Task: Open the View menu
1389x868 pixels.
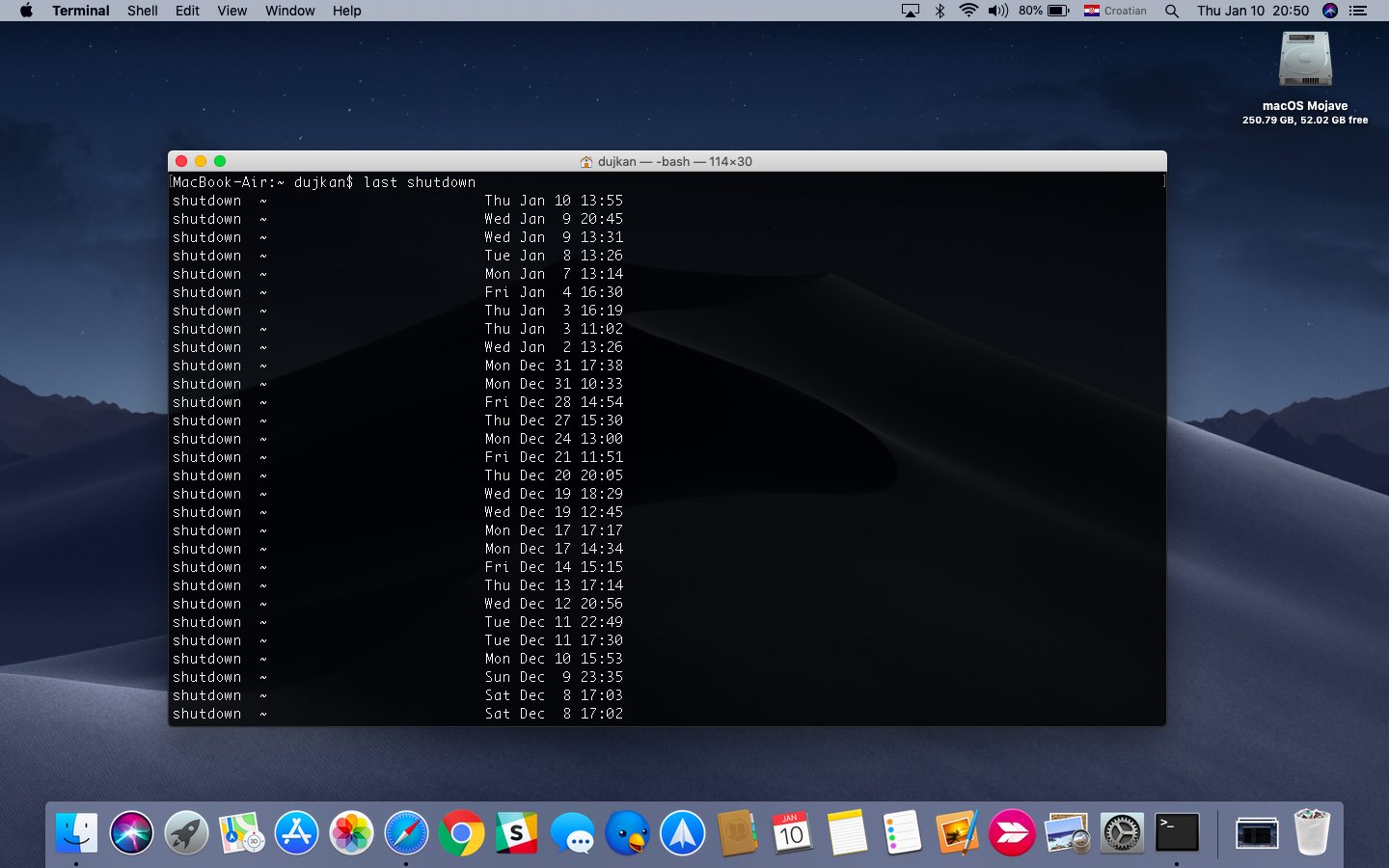Action: [231, 11]
